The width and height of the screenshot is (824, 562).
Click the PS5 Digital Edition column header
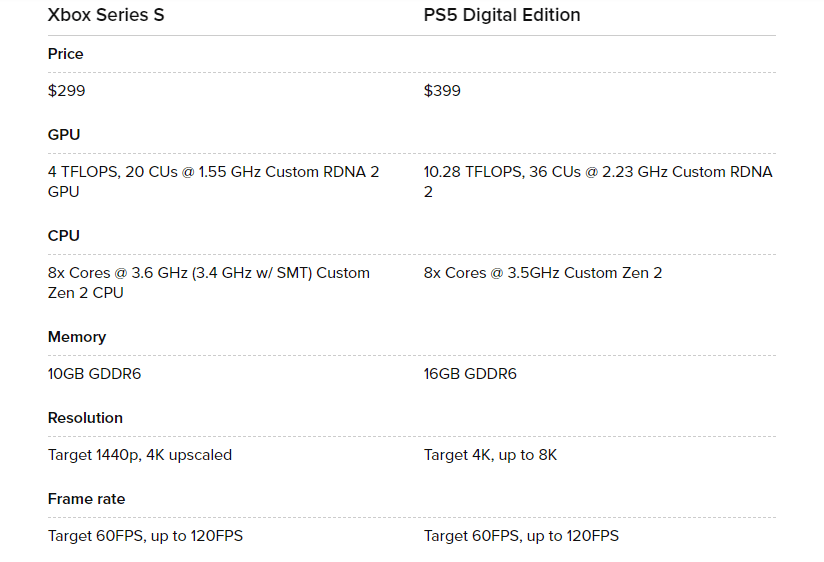point(502,15)
